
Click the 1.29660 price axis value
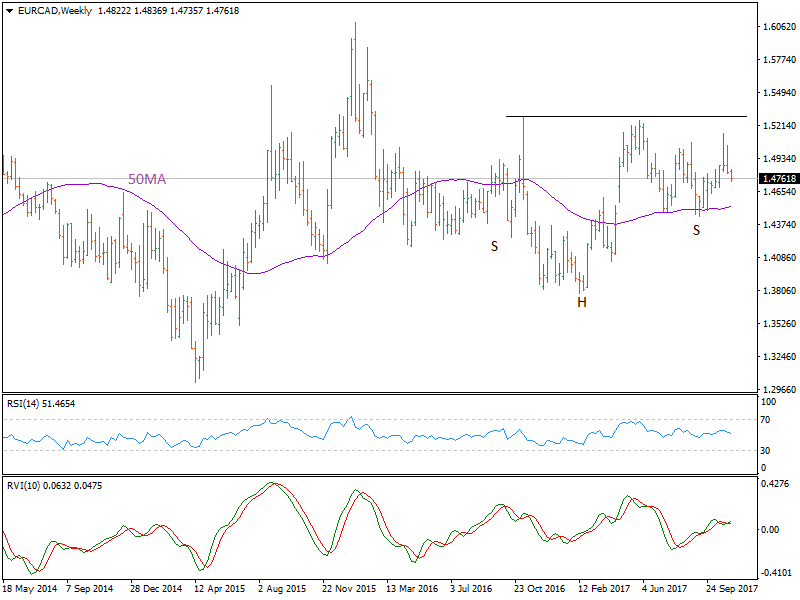[777, 390]
